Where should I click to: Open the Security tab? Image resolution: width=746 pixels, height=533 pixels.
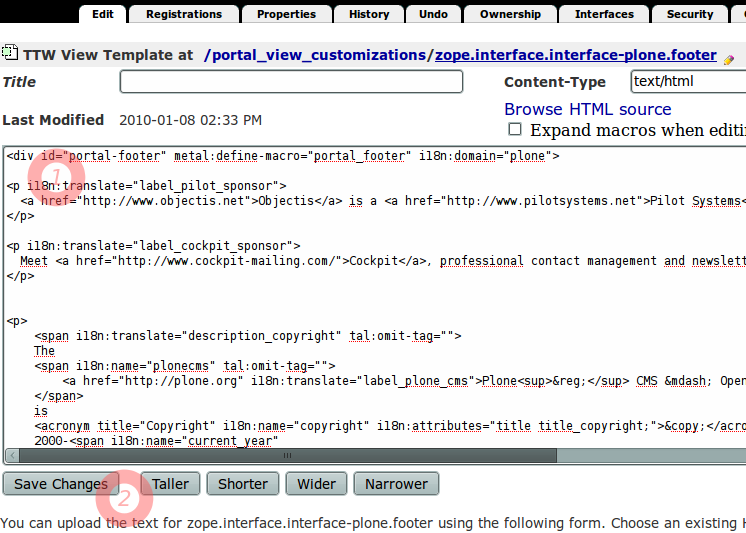click(690, 14)
